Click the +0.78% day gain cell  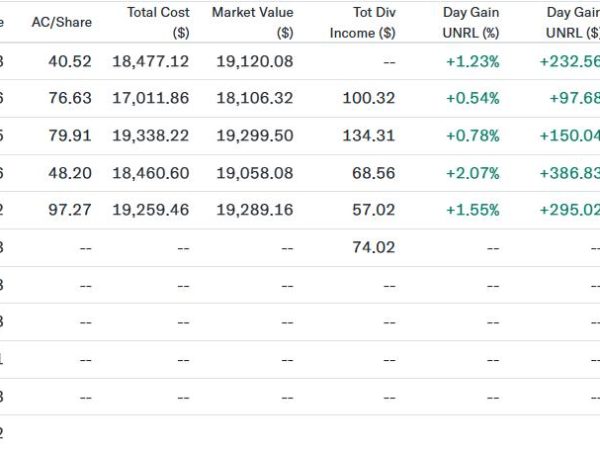pyautogui.click(x=473, y=135)
